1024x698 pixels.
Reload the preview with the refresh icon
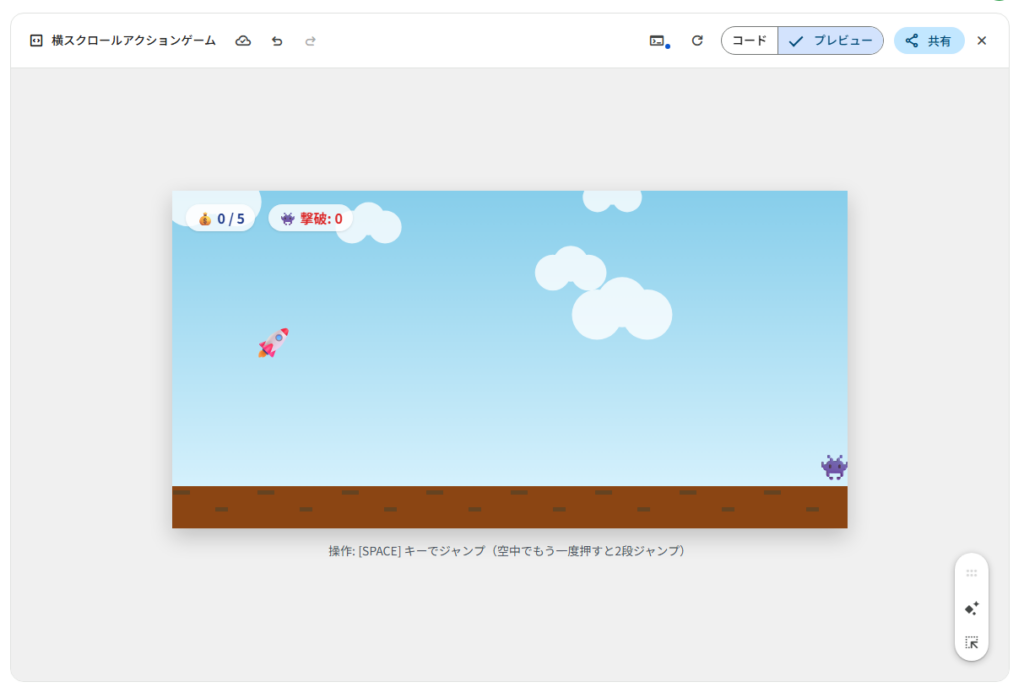tap(697, 41)
